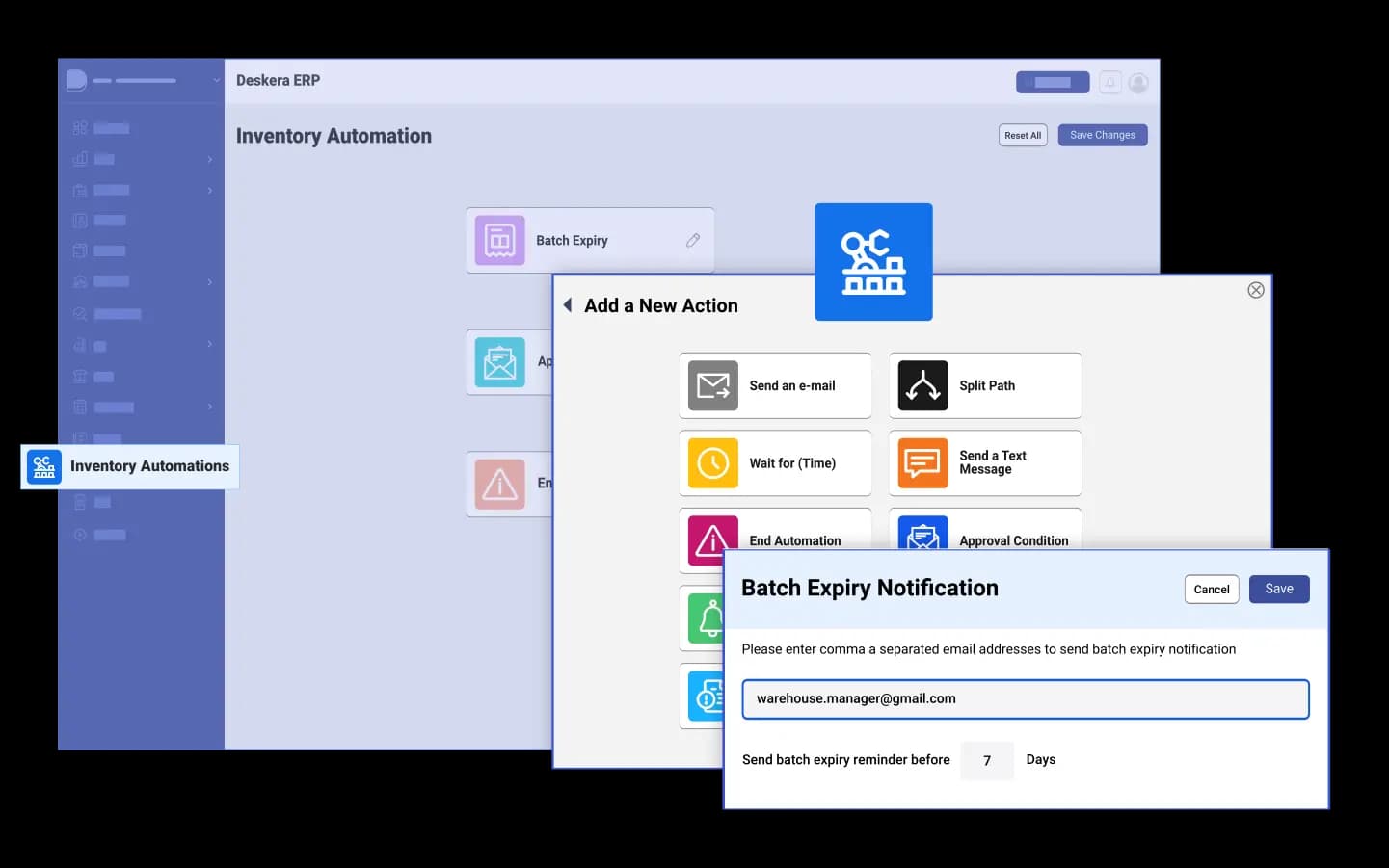This screenshot has height=868, width=1389.
Task: Open the user profile avatar icon
Action: pos(1138,83)
